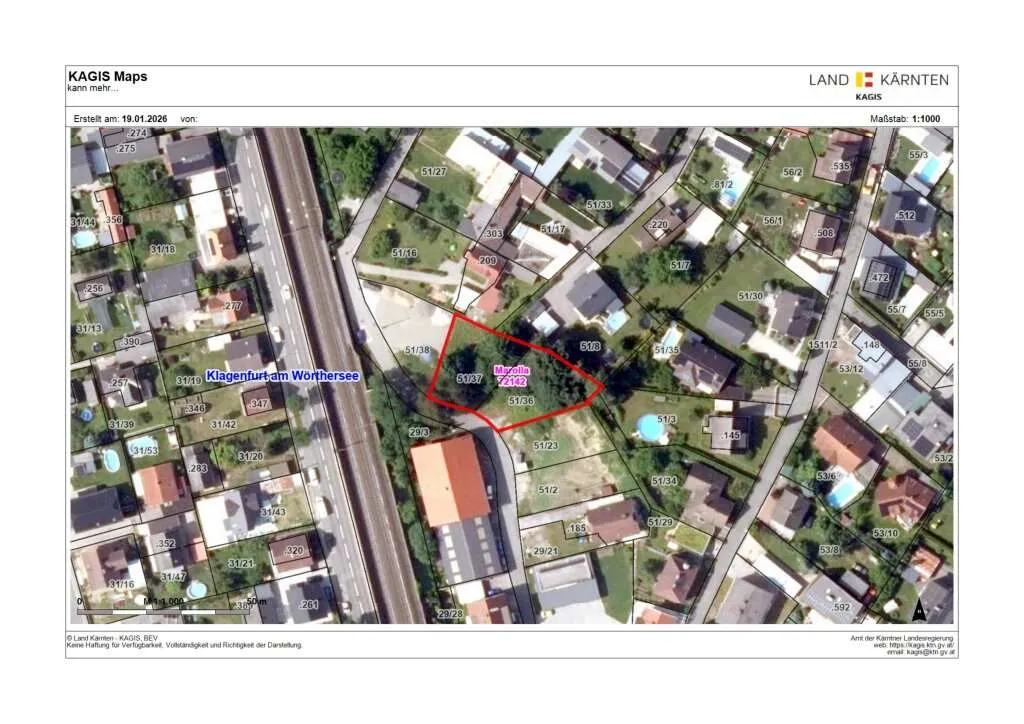Select parcel label 51/29

click(x=660, y=522)
